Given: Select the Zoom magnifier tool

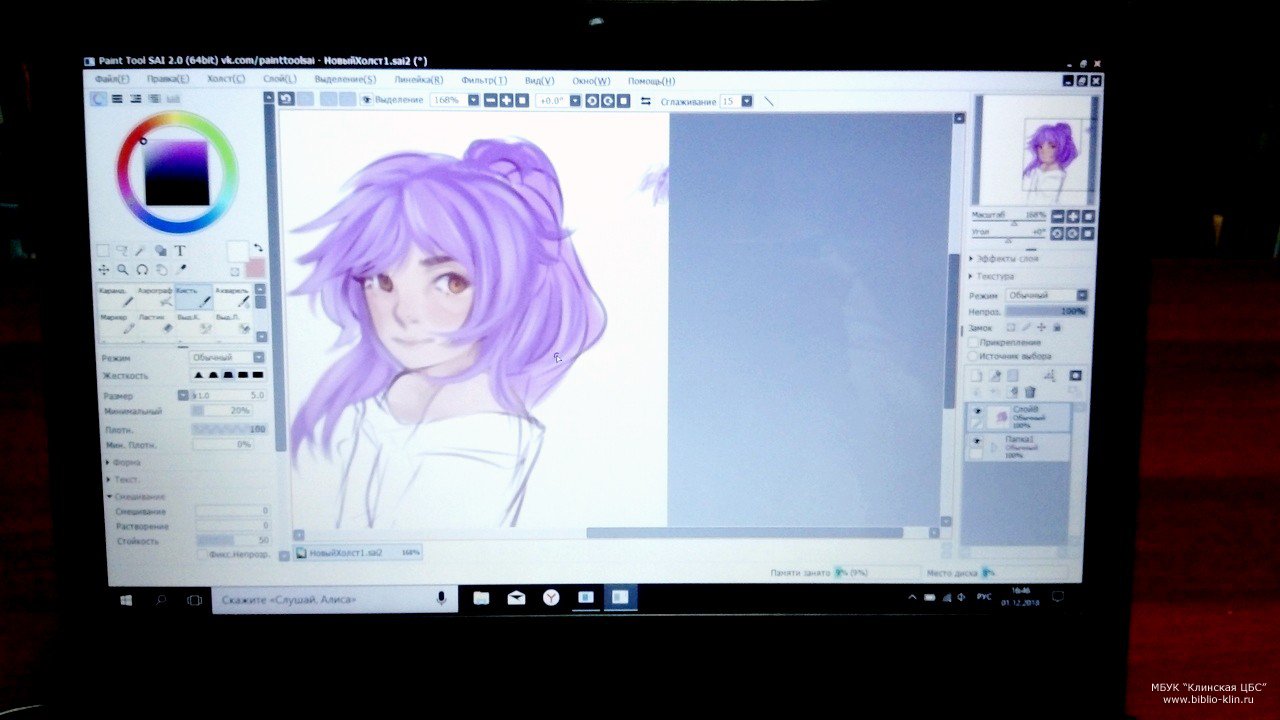Looking at the screenshot, I should point(122,270).
